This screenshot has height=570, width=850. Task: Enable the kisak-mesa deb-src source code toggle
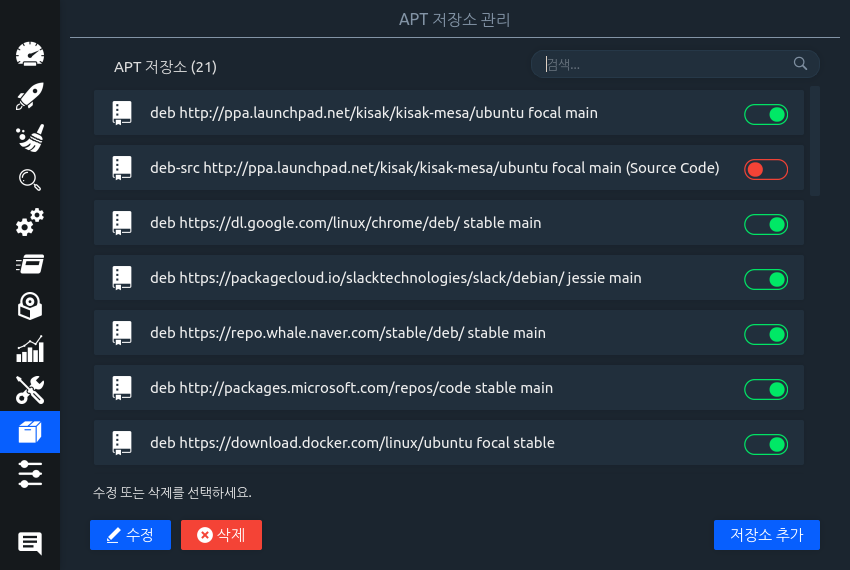pos(765,169)
